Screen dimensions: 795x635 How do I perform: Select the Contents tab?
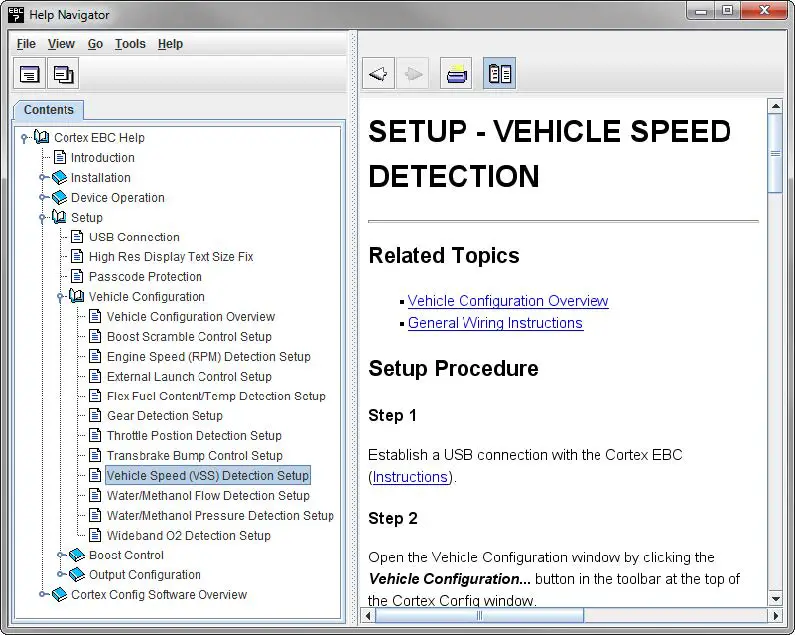pos(49,110)
